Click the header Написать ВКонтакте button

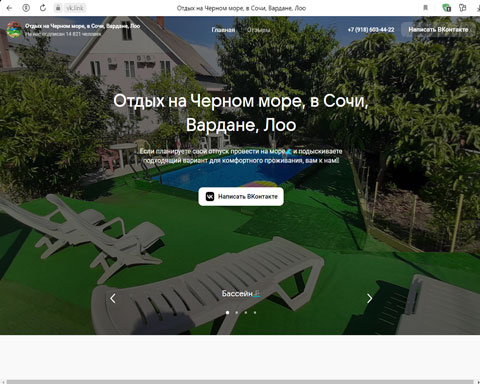click(438, 30)
